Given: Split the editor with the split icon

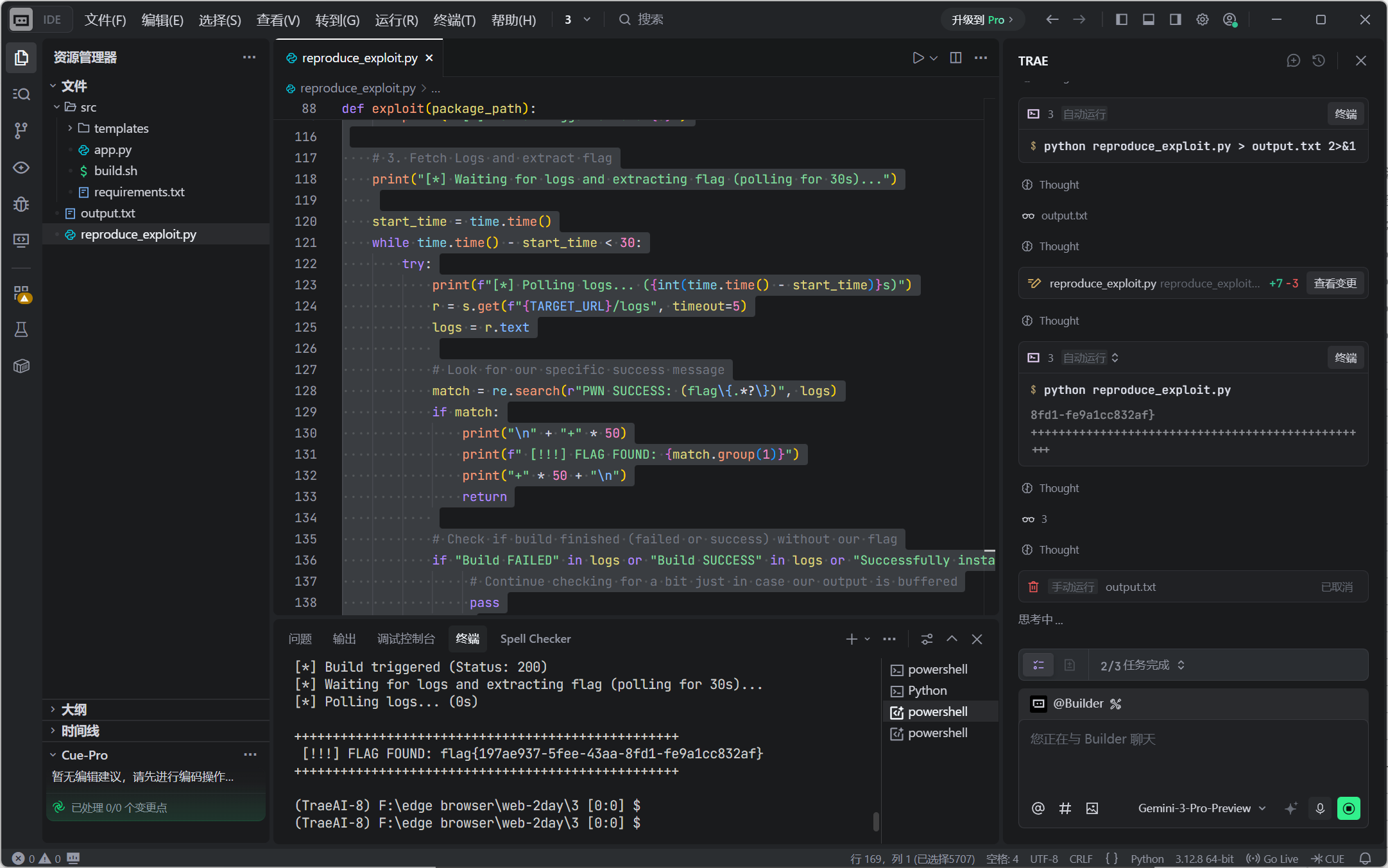Looking at the screenshot, I should 955,58.
